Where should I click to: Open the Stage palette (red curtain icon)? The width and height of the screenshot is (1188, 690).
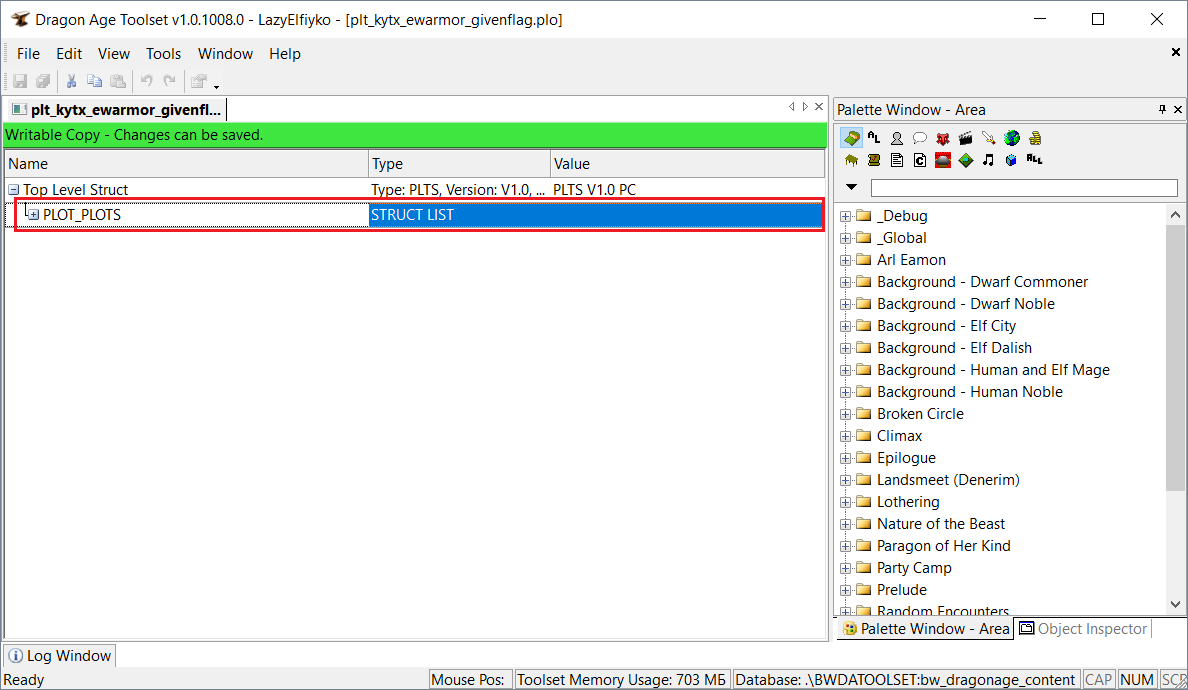943,160
